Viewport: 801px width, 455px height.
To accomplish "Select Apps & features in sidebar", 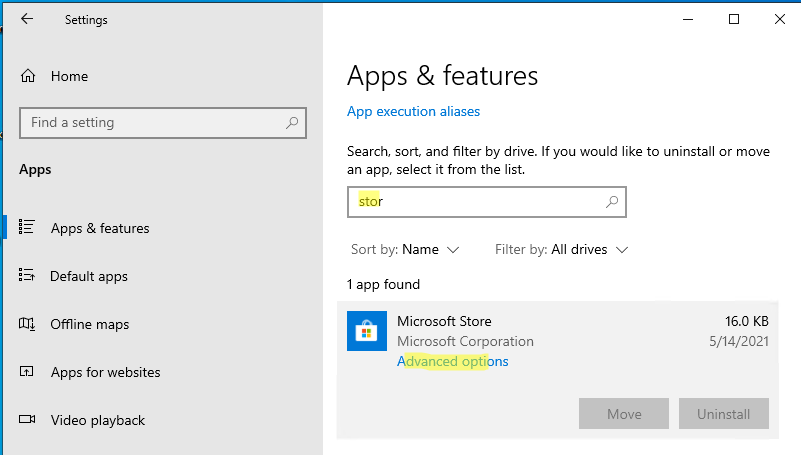I will [x=100, y=228].
